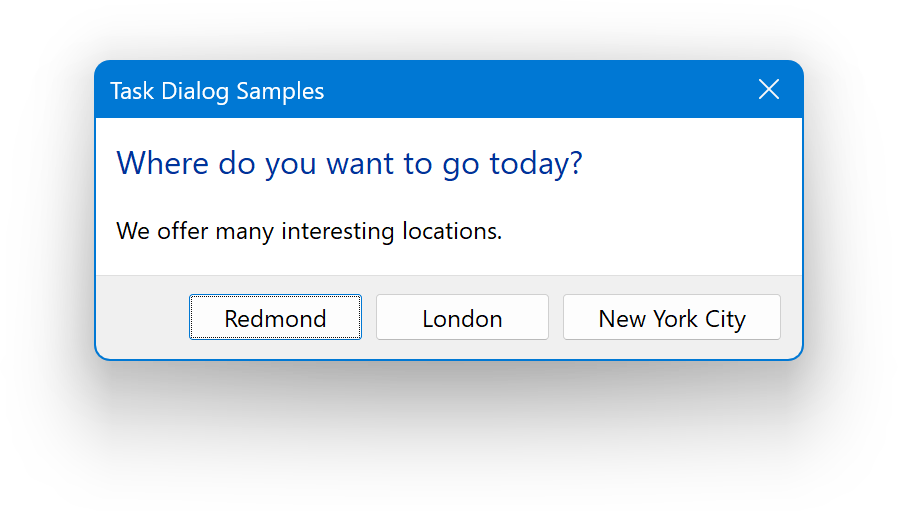Close the Task Dialog Samples window
The height and width of the screenshot is (511, 898).
point(768,90)
